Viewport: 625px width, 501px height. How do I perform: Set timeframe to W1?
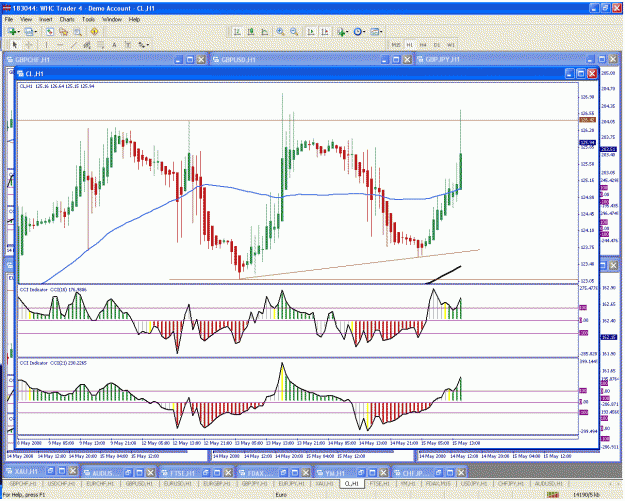450,45
